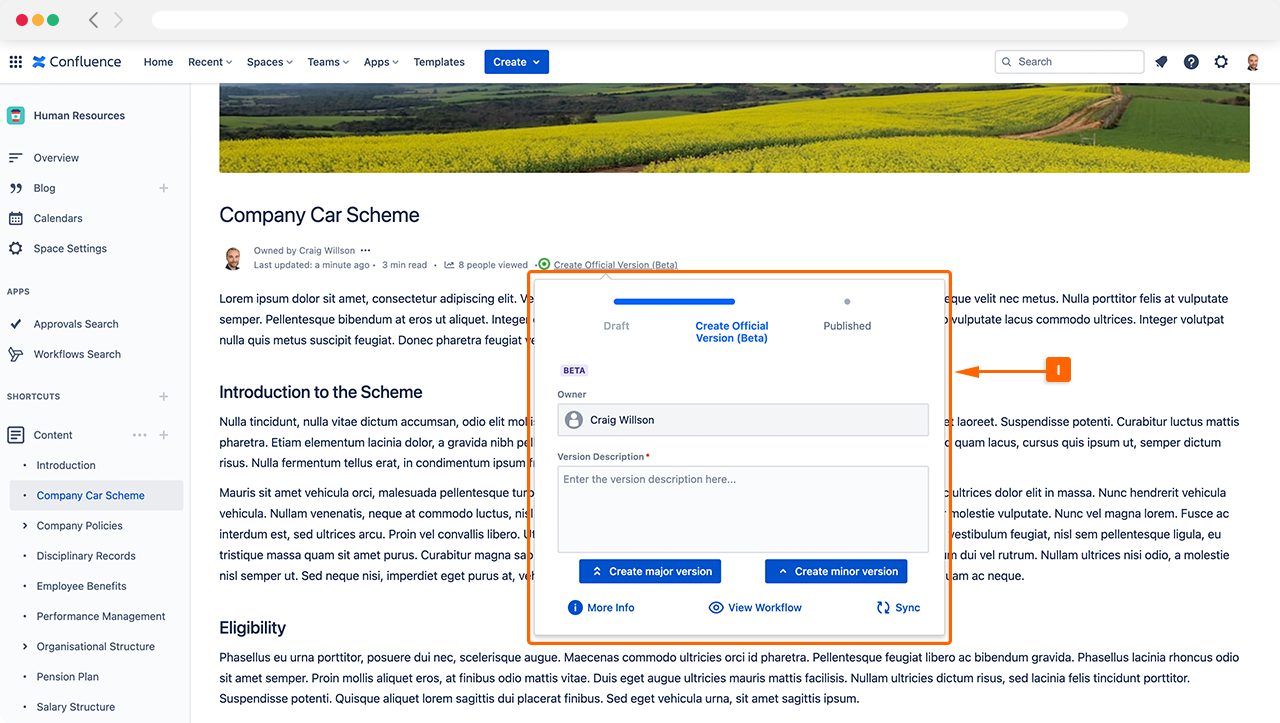
Task: Select Approvals Search in the sidebar
Action: (76, 324)
